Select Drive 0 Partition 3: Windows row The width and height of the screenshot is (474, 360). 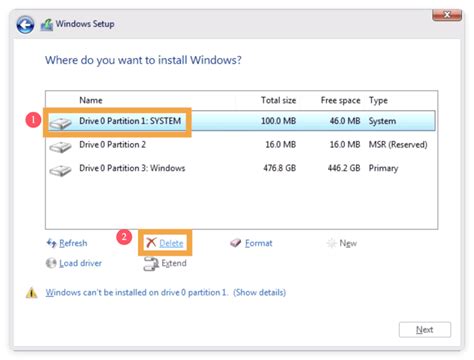point(240,168)
